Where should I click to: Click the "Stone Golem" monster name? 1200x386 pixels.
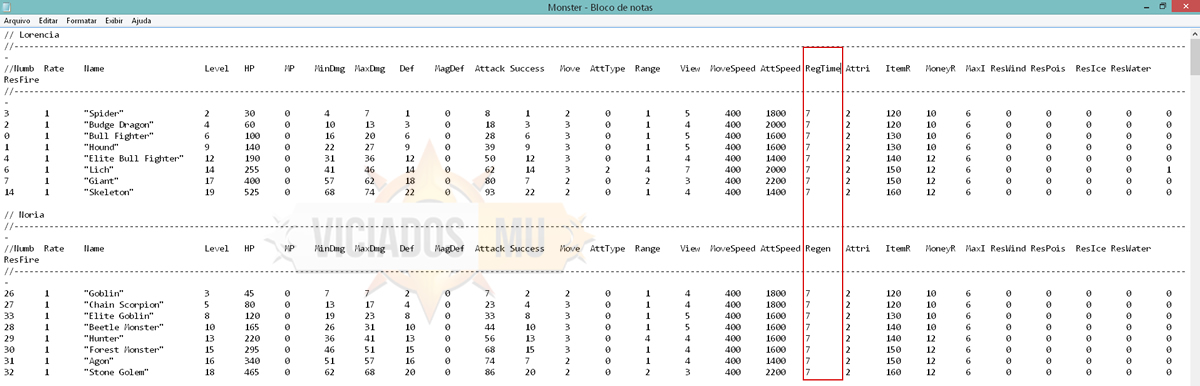click(x=116, y=371)
